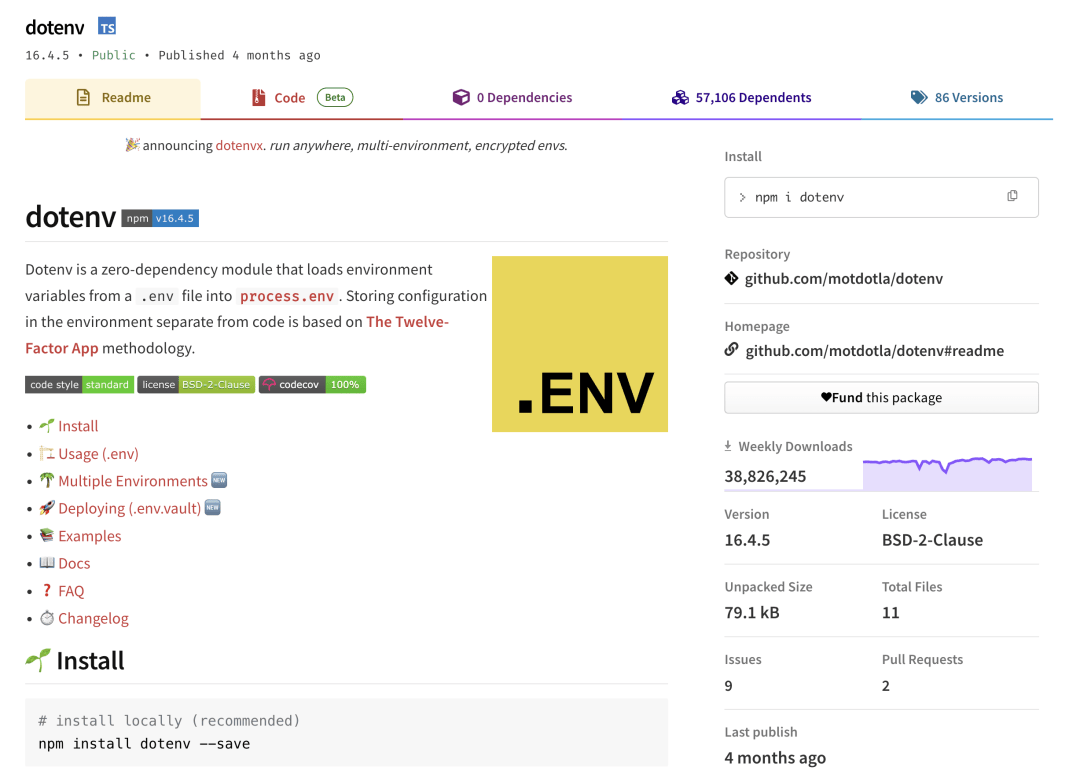Open the 0 Dependencies tab

[513, 98]
